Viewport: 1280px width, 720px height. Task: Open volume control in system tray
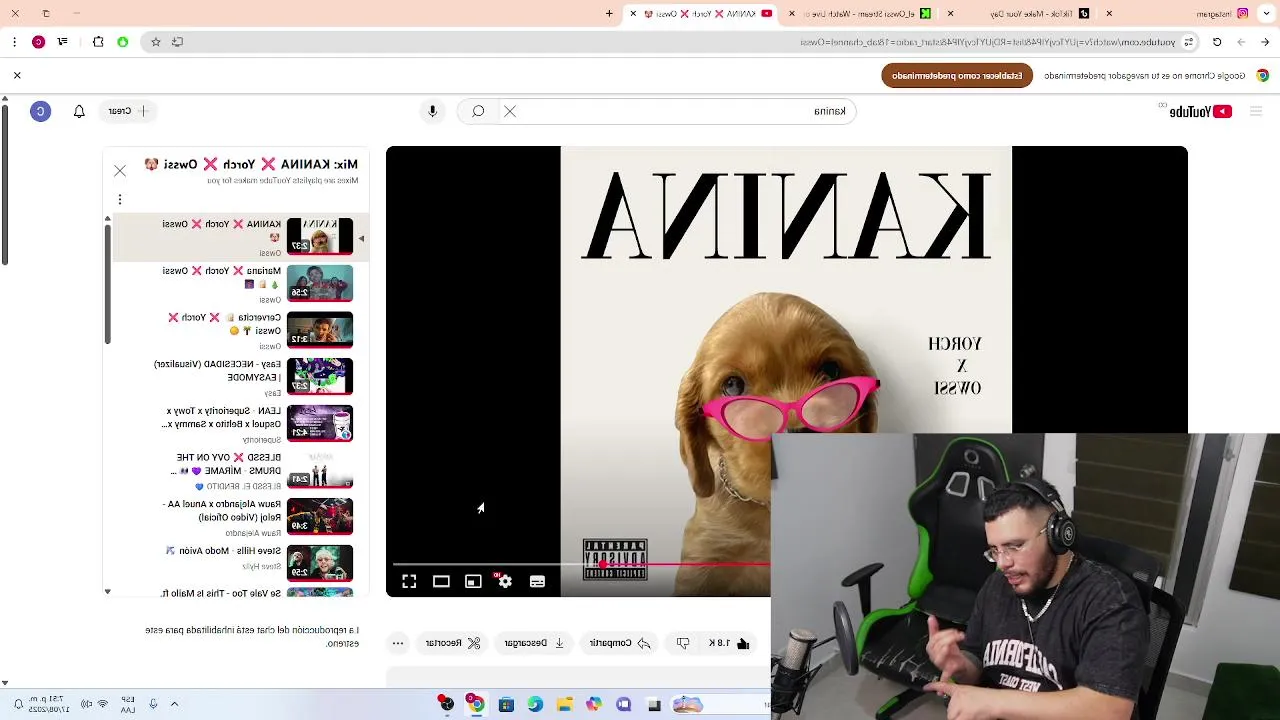coord(86,704)
